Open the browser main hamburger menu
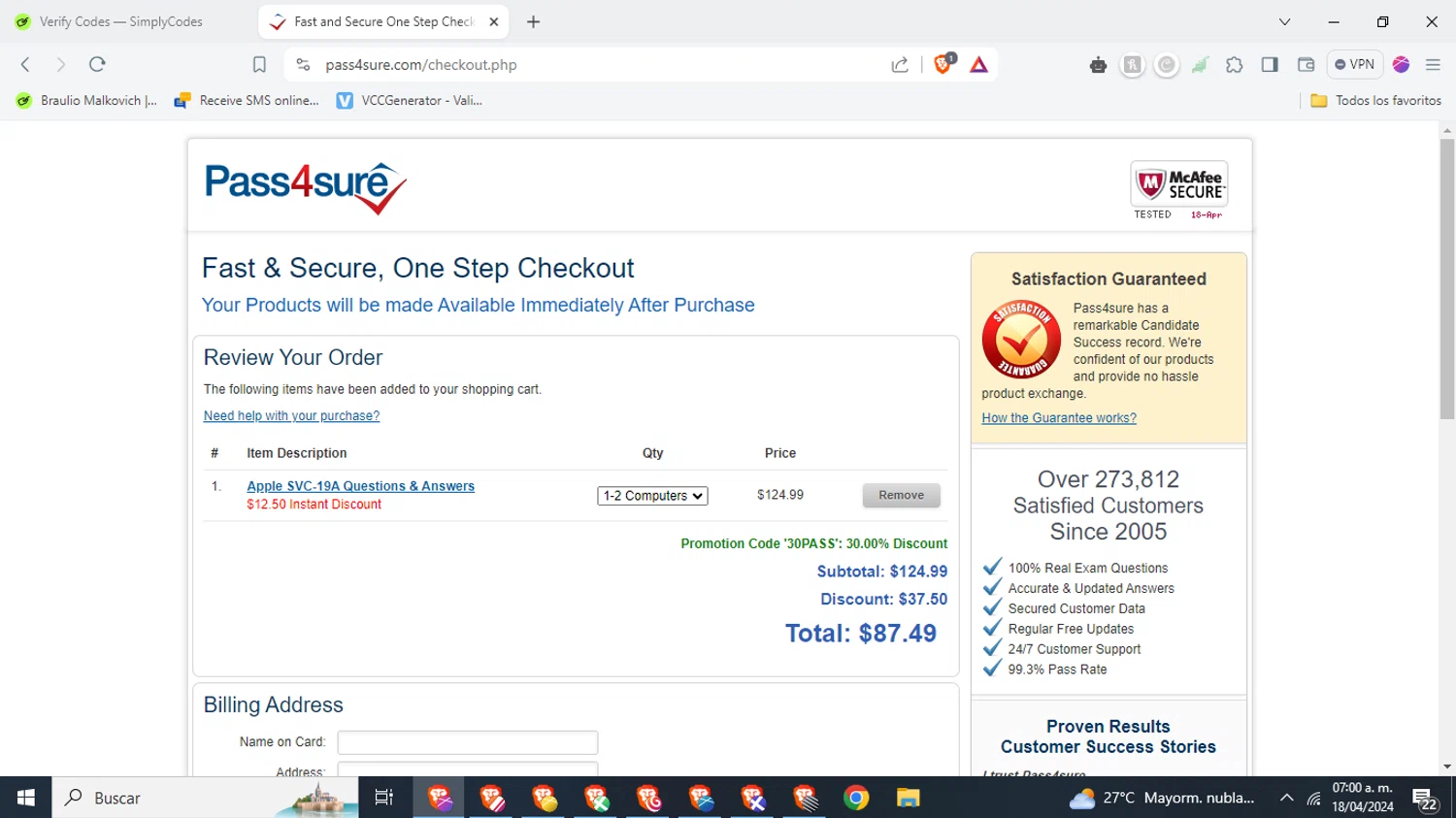 (1433, 65)
